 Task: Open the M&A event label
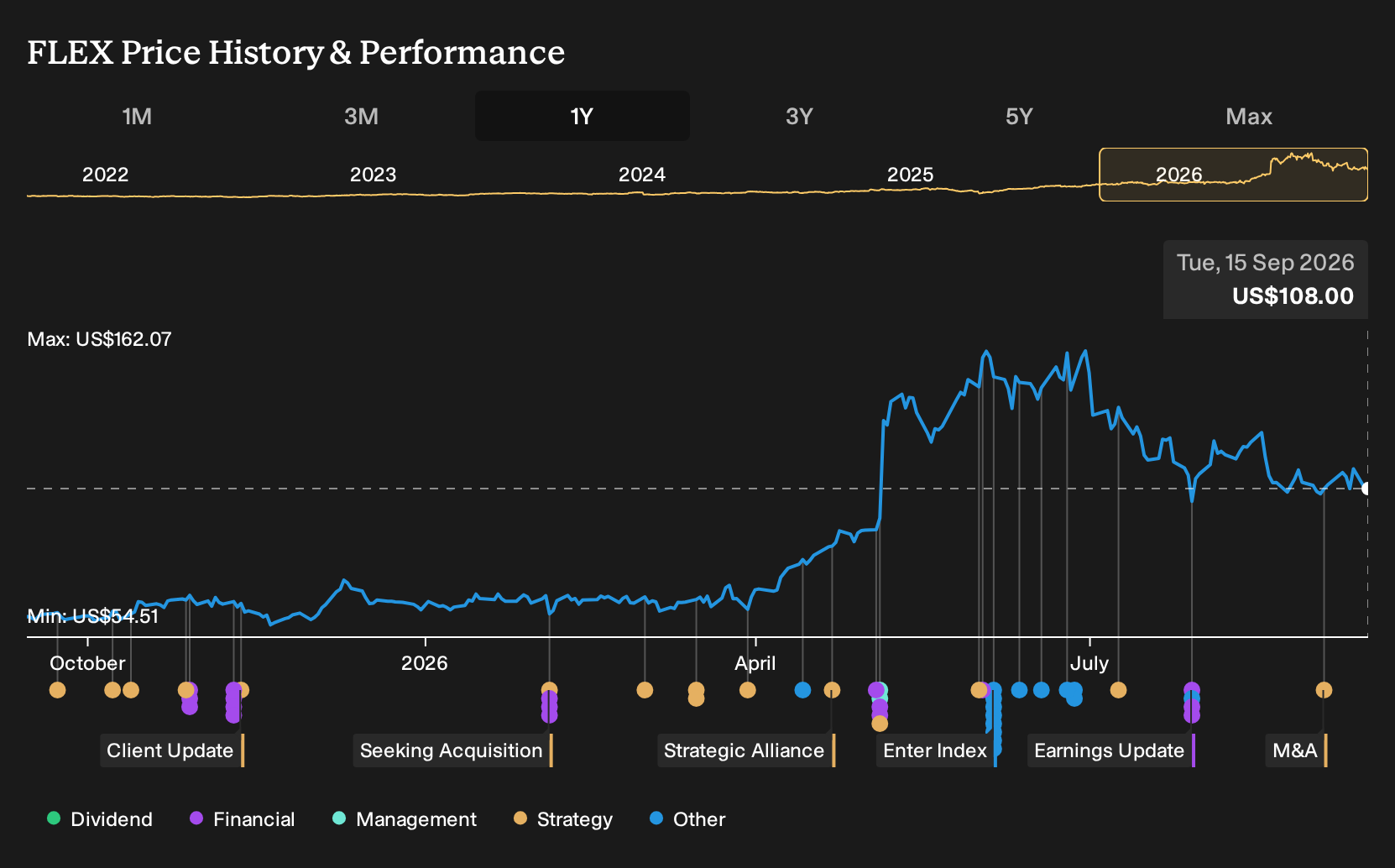(x=1297, y=750)
